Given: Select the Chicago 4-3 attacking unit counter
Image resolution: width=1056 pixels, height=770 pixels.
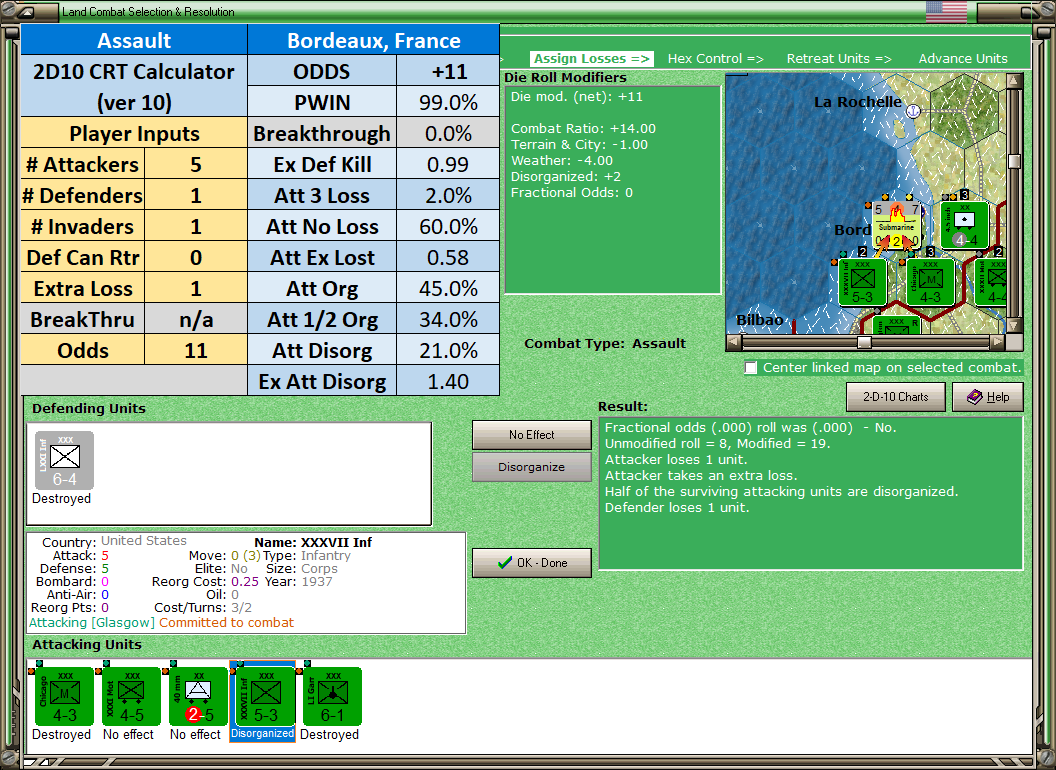Looking at the screenshot, I should click(x=65, y=696).
